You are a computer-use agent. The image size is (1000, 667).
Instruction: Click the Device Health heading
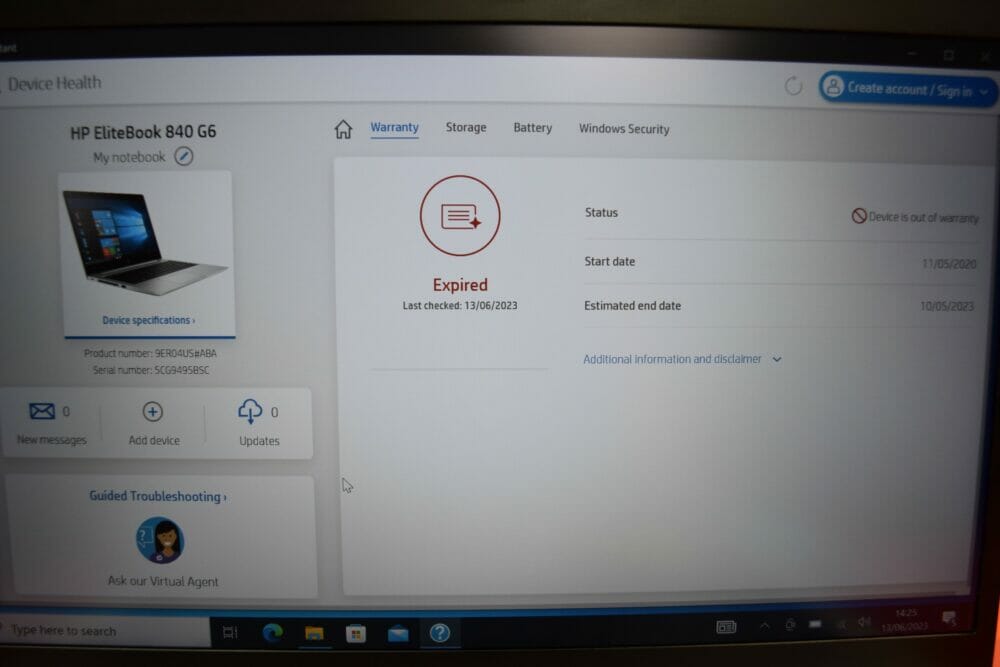click(x=54, y=83)
